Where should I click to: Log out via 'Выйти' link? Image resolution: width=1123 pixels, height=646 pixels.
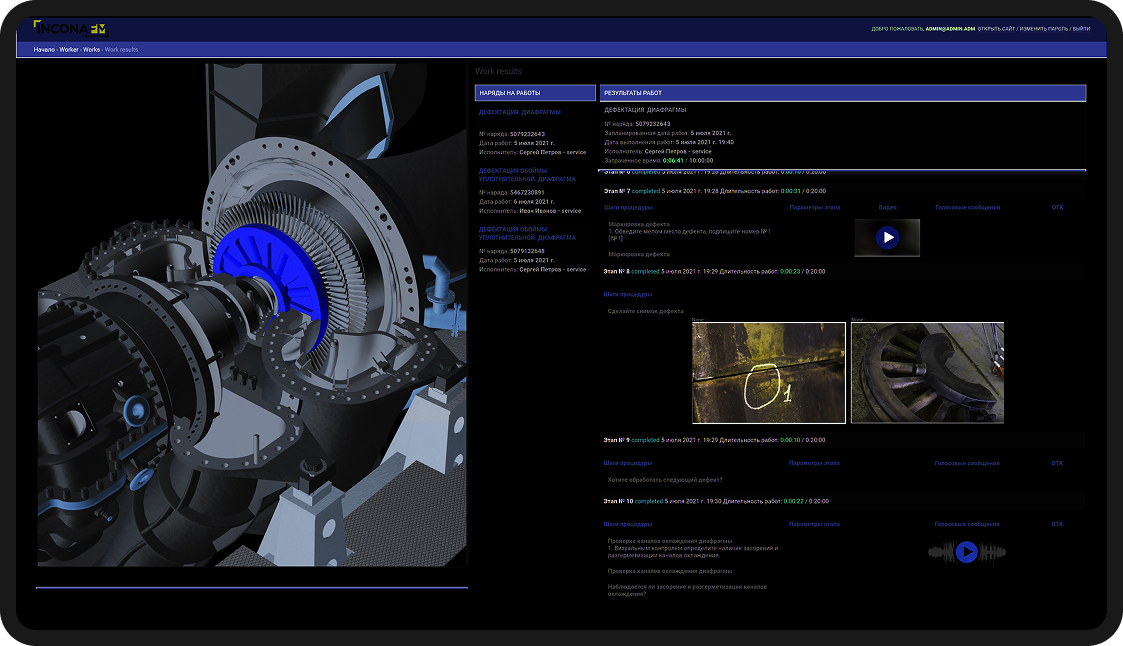pyautogui.click(x=1081, y=29)
